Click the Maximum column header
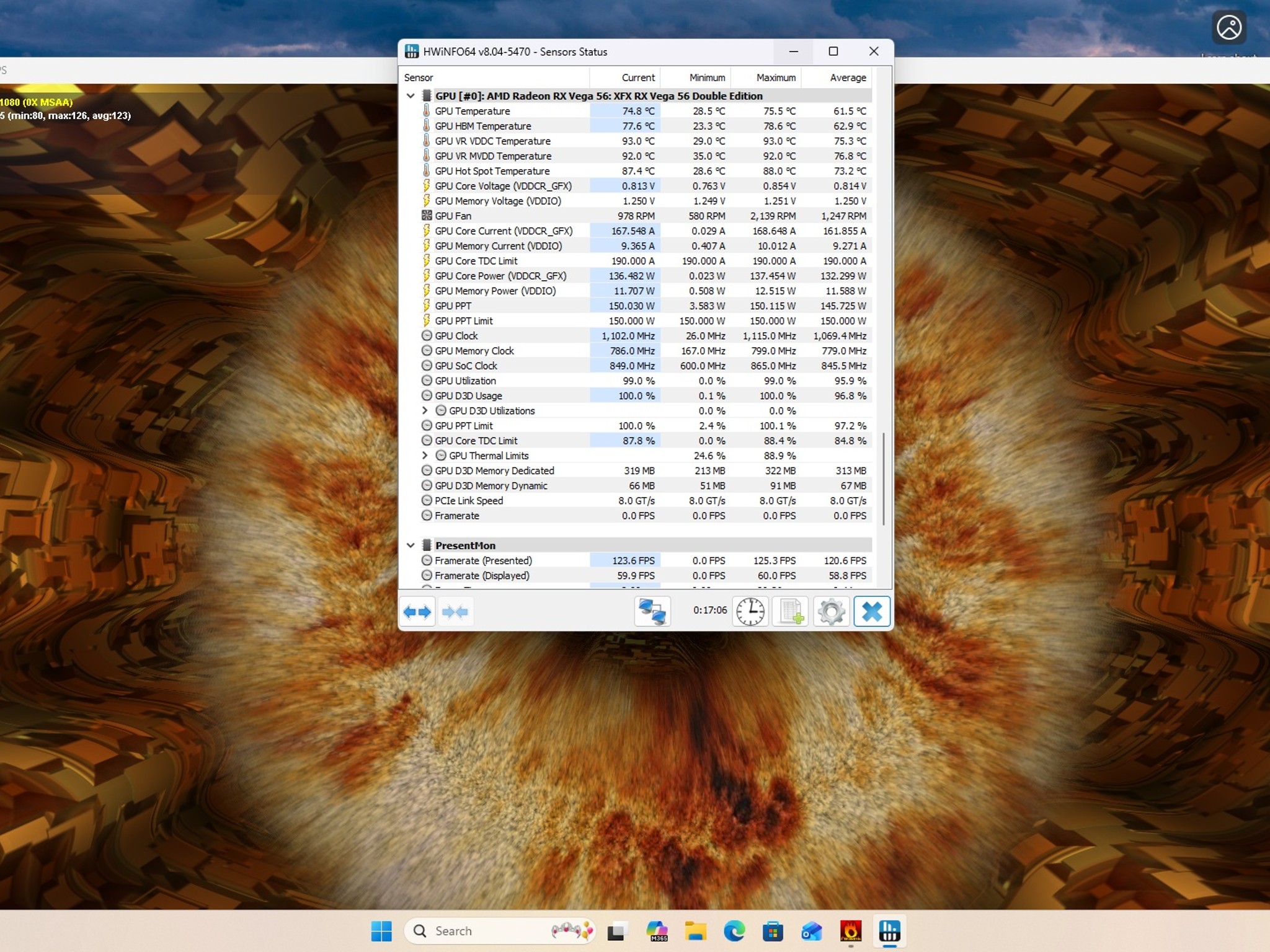Viewport: 1270px width, 952px height. (x=766, y=77)
